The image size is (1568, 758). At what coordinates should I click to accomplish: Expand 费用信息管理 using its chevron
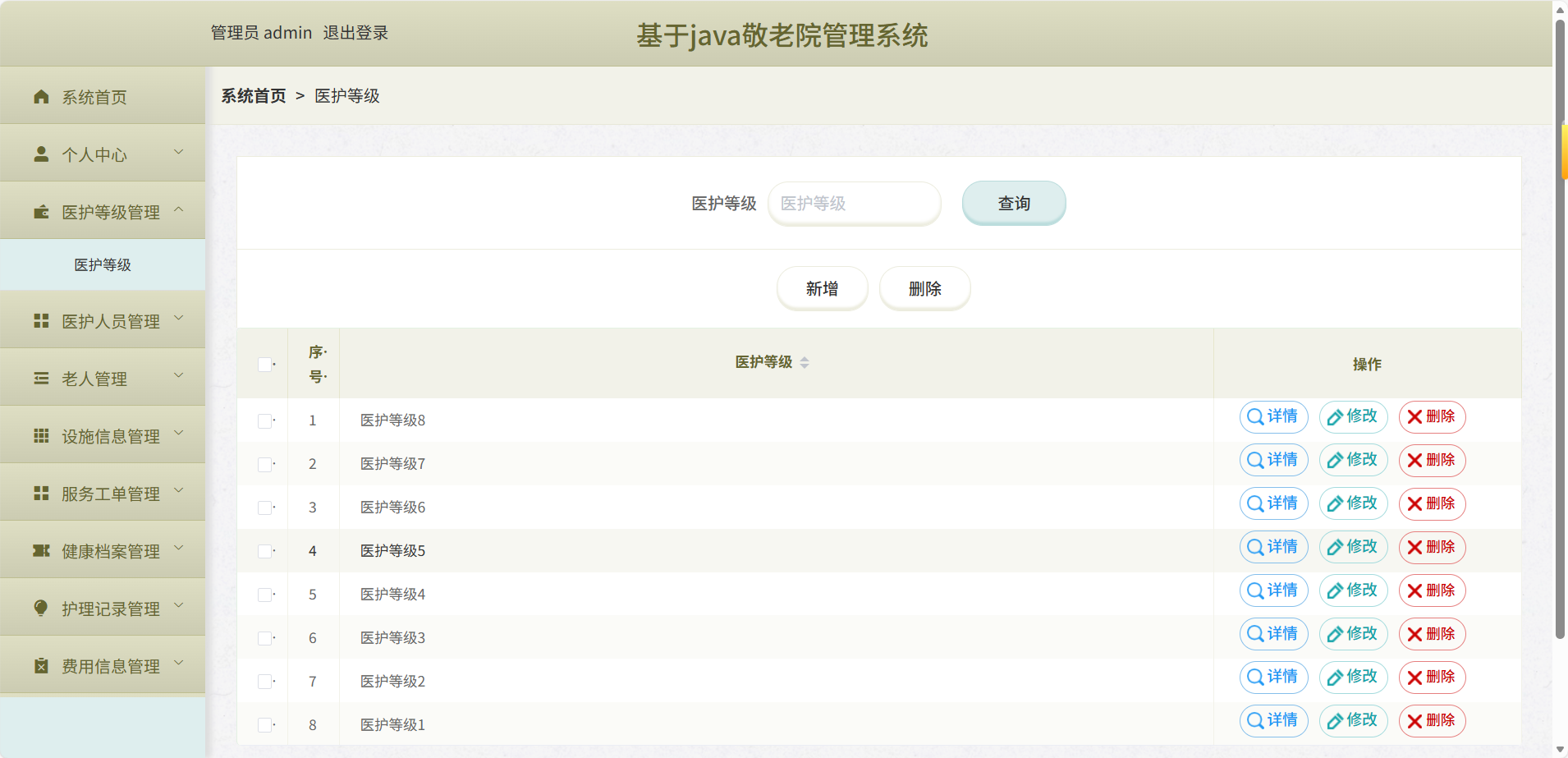coord(178,664)
